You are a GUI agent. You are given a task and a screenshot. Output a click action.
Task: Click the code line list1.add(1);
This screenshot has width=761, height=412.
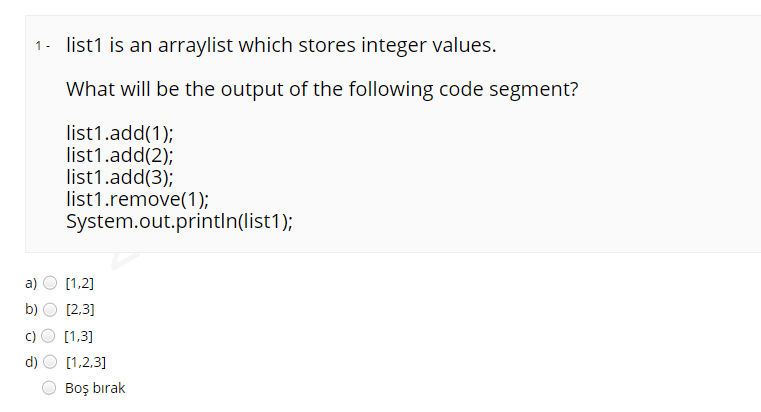pyautogui.click(x=120, y=133)
